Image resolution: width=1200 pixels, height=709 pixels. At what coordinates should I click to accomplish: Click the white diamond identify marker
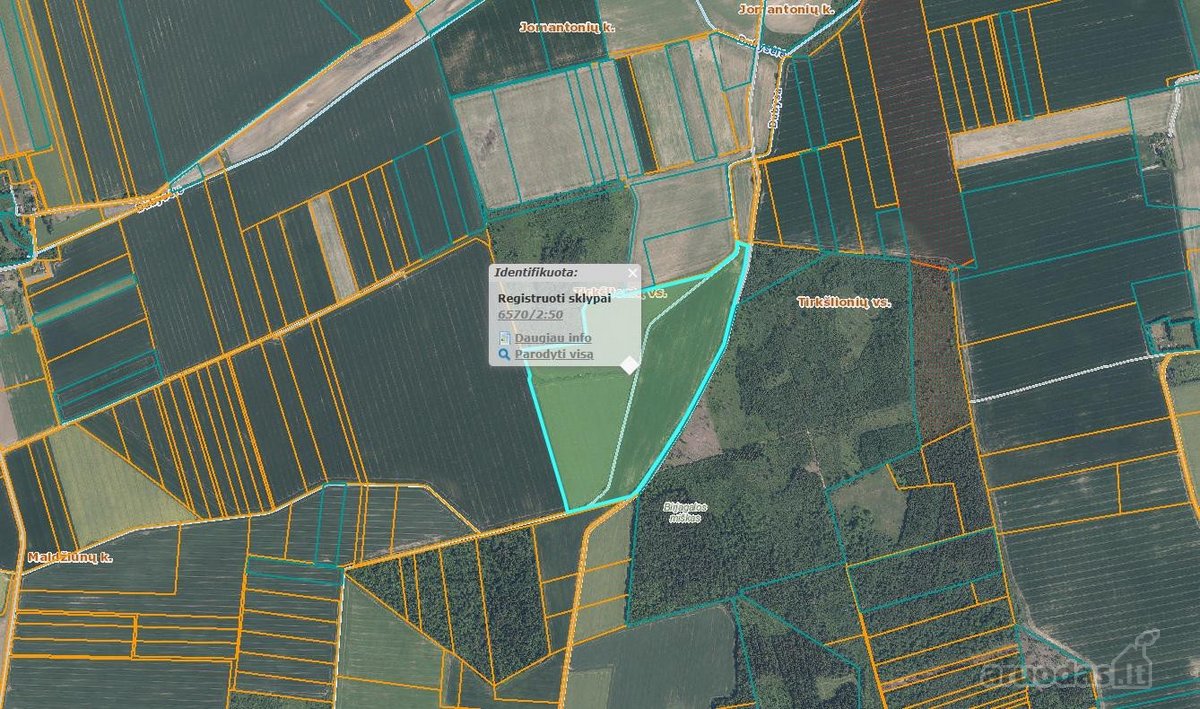click(x=630, y=365)
